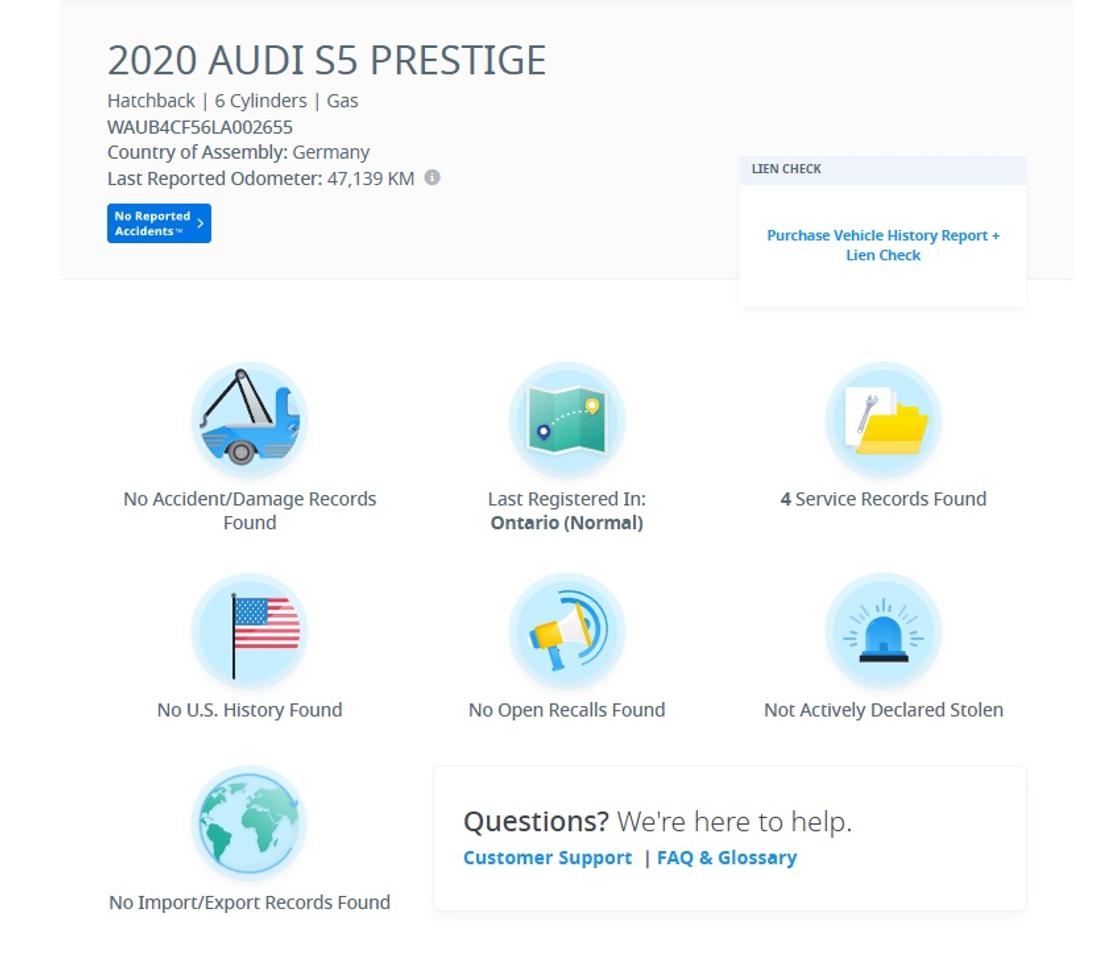Viewport: 1098px width, 960px height.
Task: Click the megaphone open recalls icon
Action: pos(567,632)
